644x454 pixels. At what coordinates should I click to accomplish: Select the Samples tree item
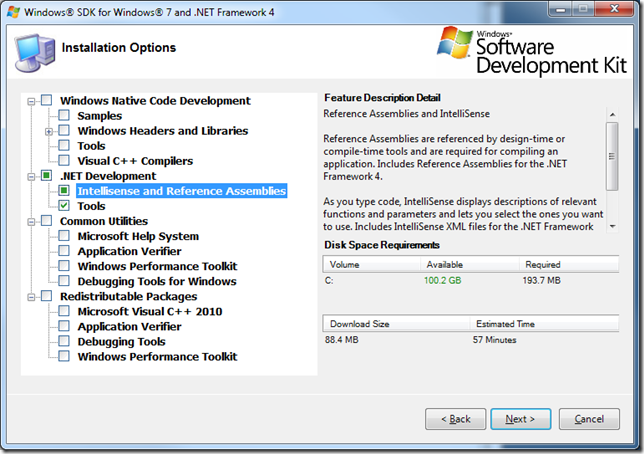(99, 116)
